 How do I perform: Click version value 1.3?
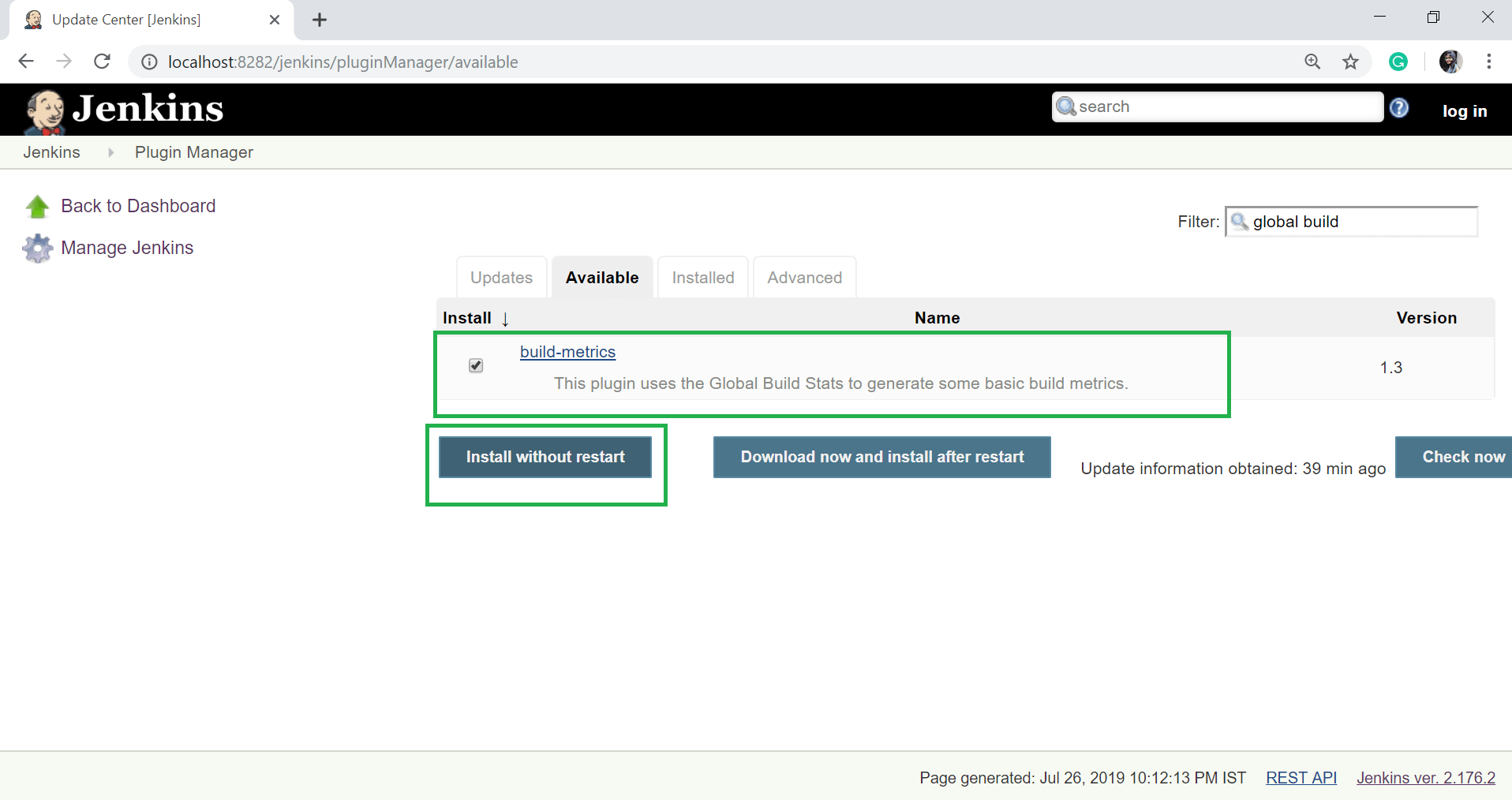click(x=1391, y=368)
